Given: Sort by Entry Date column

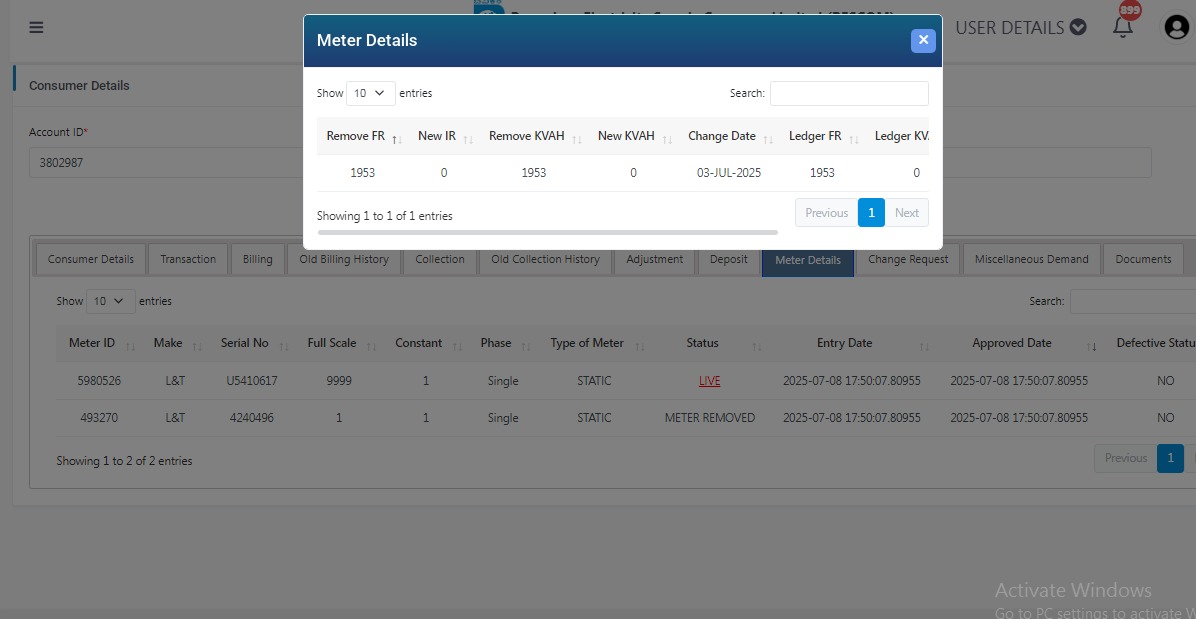Looking at the screenshot, I should tap(852, 343).
